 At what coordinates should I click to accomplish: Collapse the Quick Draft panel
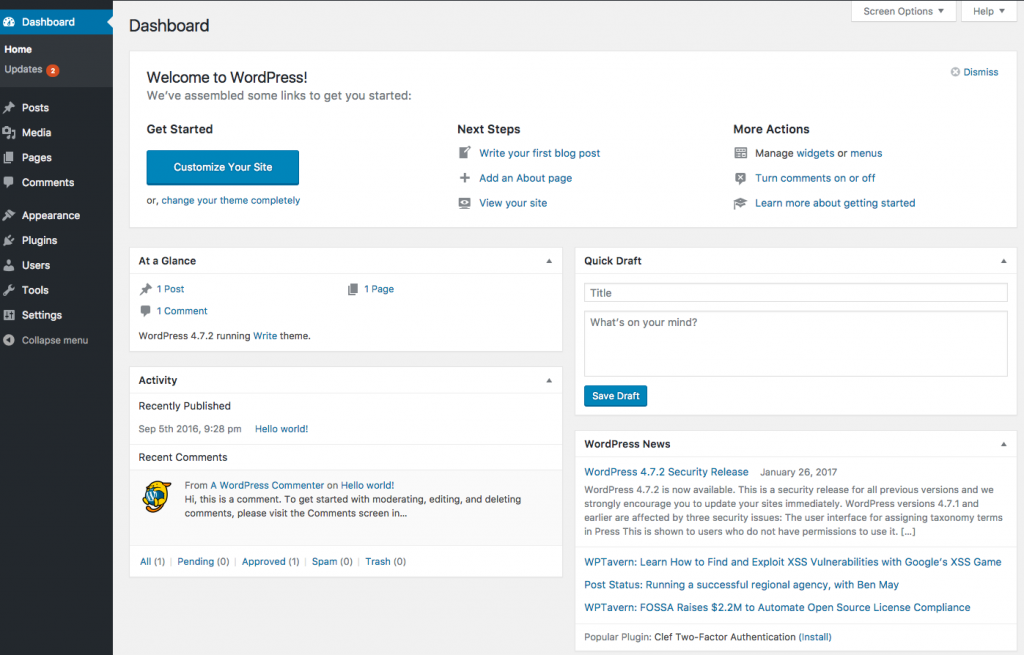click(x=1004, y=261)
